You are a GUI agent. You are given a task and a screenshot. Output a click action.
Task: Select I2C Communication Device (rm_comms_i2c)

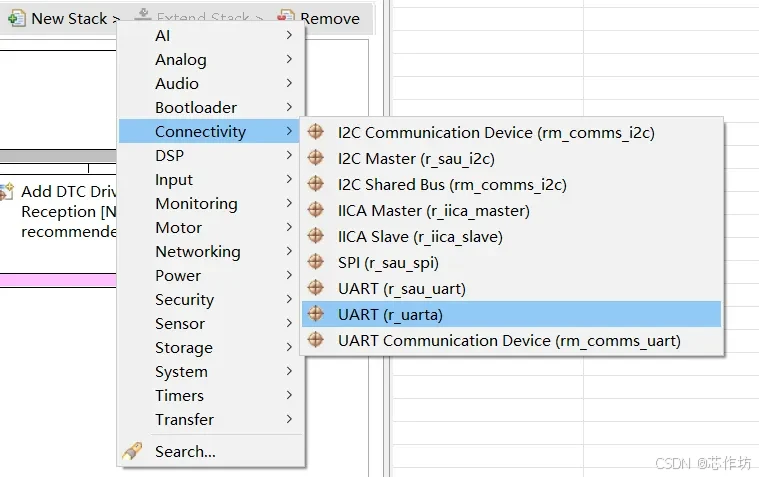pyautogui.click(x=512, y=132)
